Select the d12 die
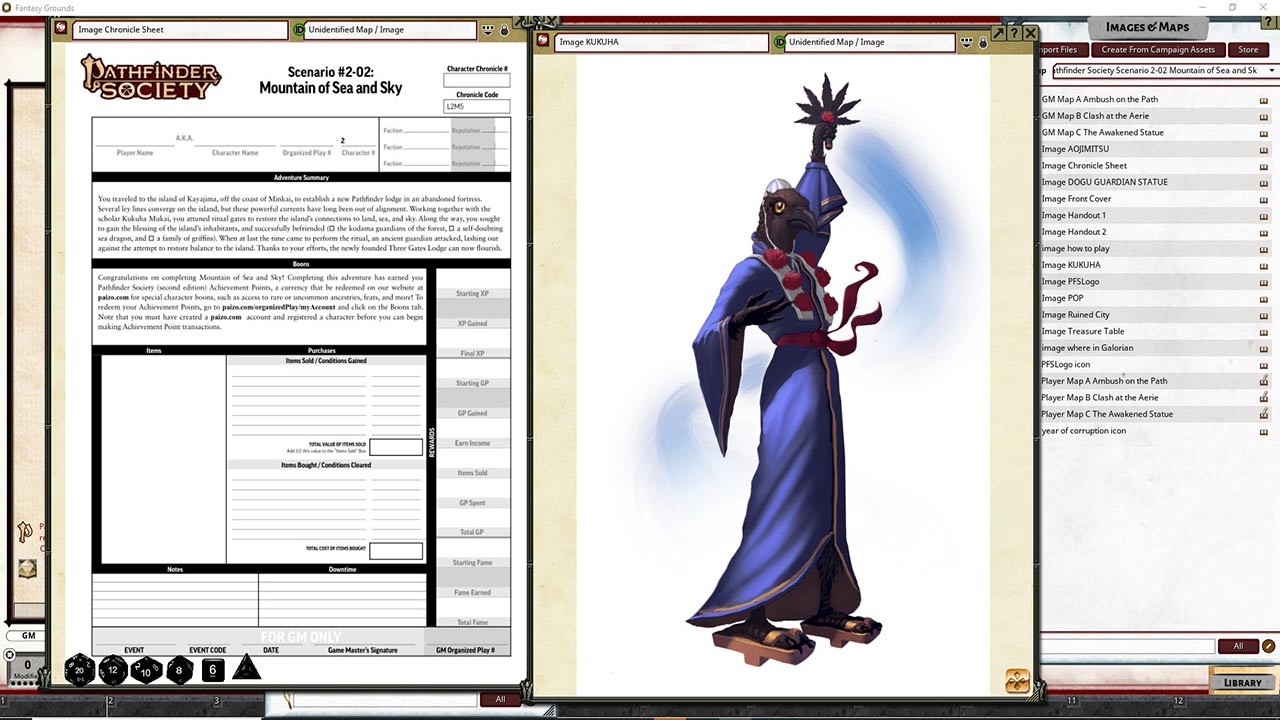Image resolution: width=1280 pixels, height=720 pixels. [112, 671]
